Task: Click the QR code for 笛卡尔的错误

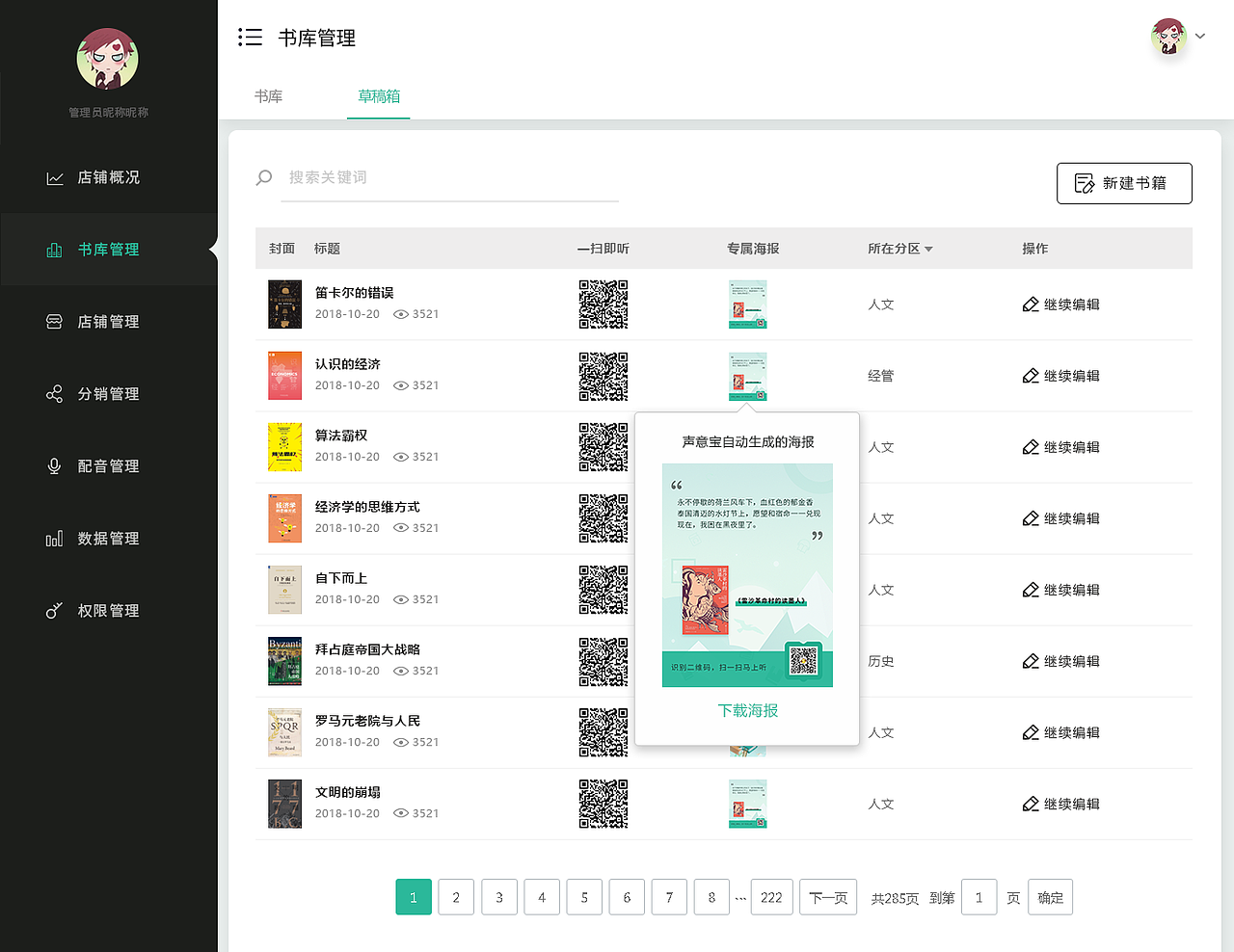Action: coord(603,304)
